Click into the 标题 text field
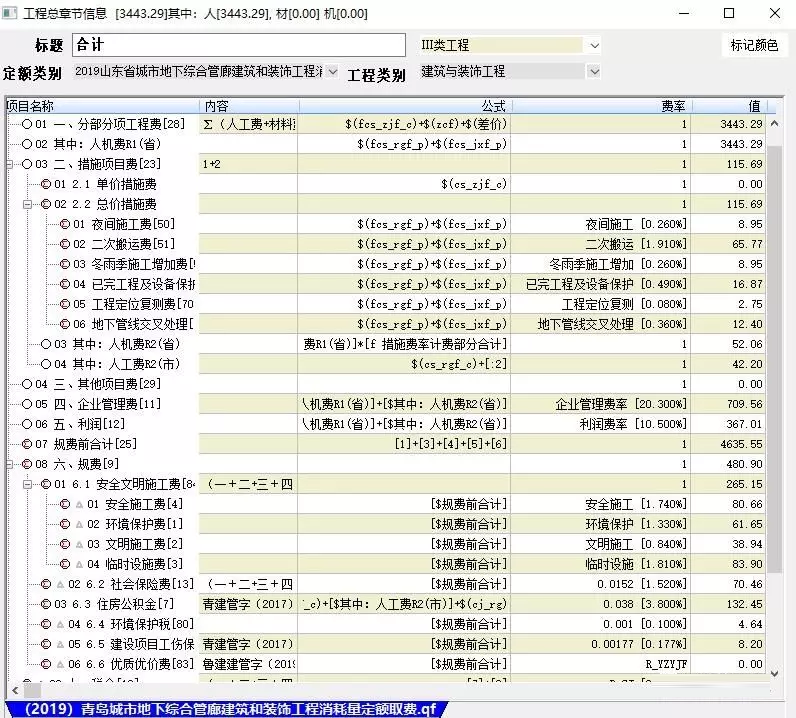Viewport: 796px width, 718px height. [238, 45]
